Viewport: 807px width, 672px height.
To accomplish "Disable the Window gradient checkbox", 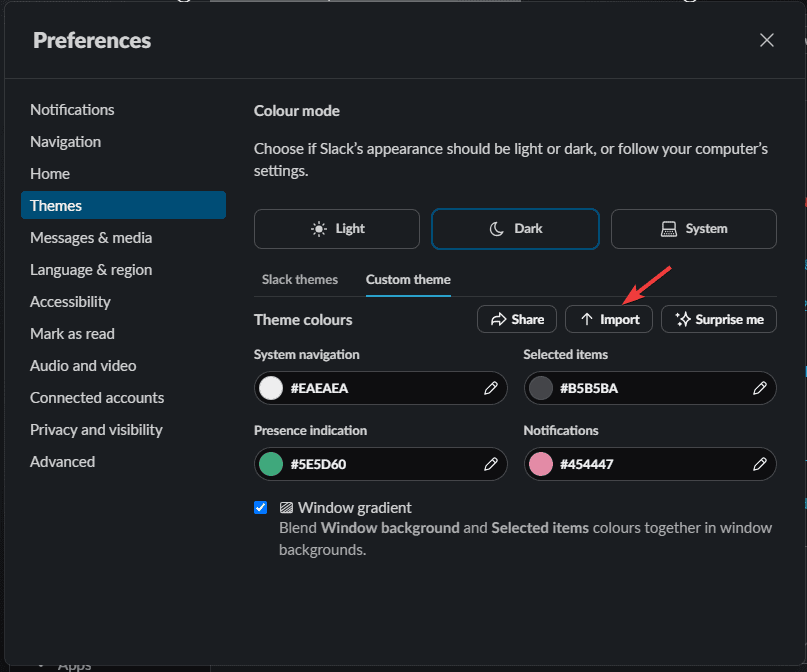I will (x=261, y=507).
